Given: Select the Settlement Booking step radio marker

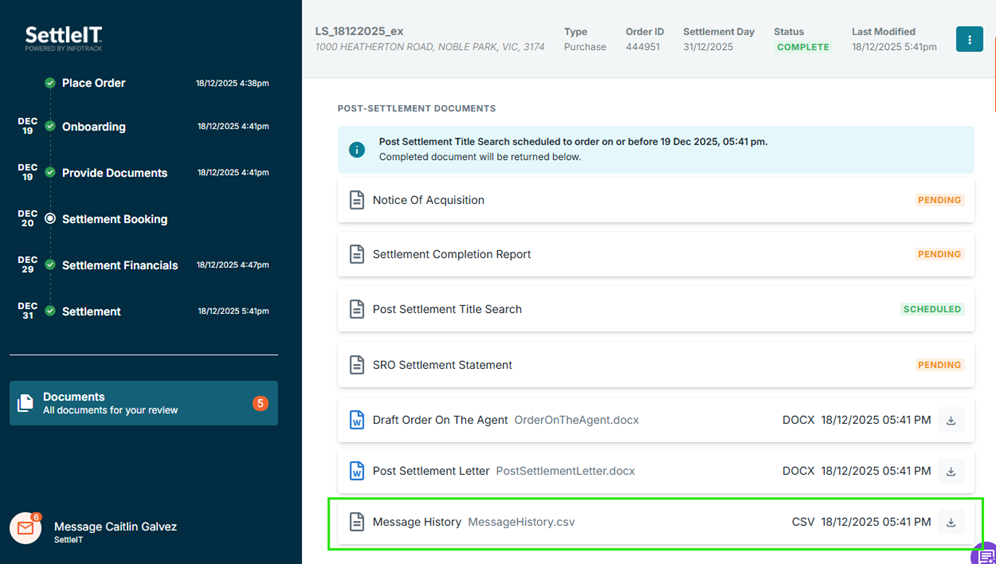Looking at the screenshot, I should click(x=50, y=218).
